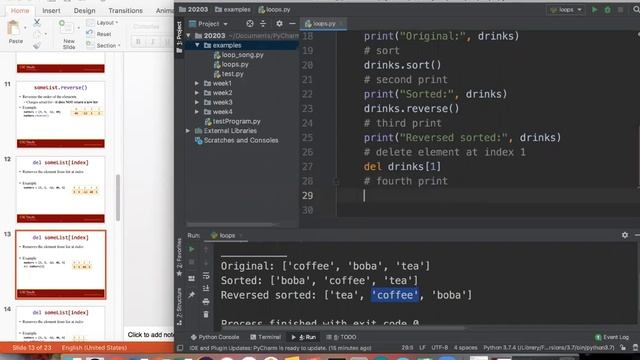Viewport: 640px width, 360px height.
Task: Click the 20203 breadcrumb in PyCharm
Action: click(194, 9)
